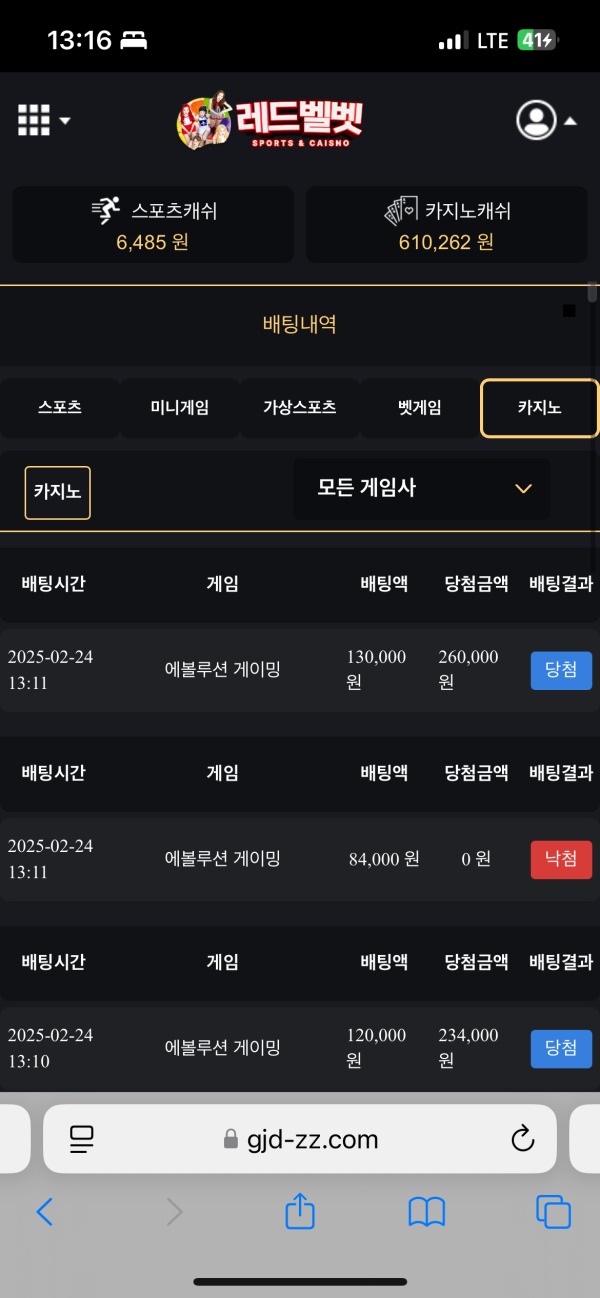Screen dimensions: 600x1298
Task: Expand the dropdown next to the grid menu
Action: click(64, 121)
